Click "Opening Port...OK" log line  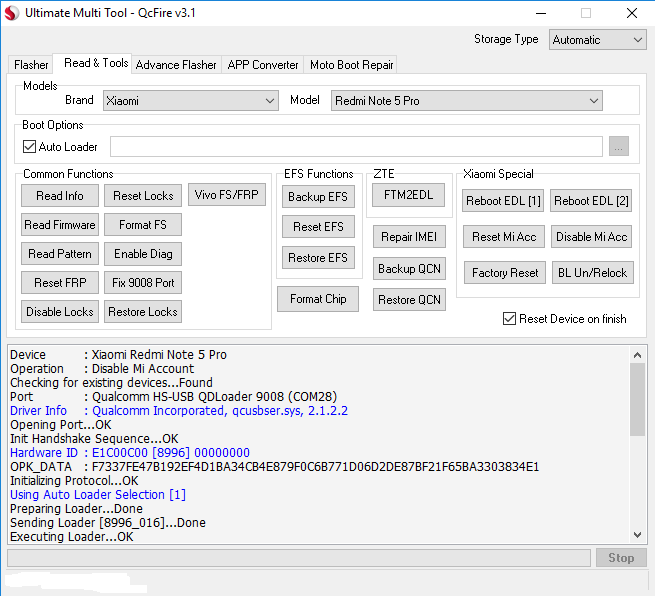coord(61,425)
